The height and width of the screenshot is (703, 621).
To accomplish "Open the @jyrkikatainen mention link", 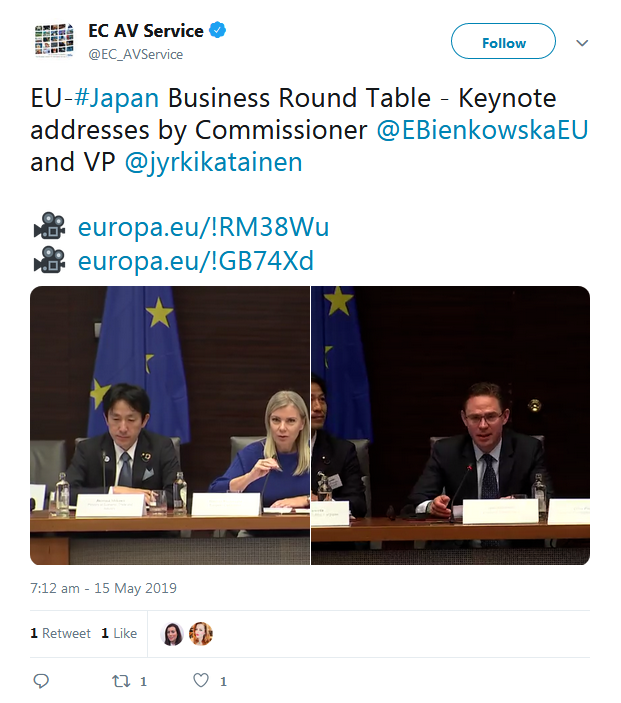I will (213, 162).
